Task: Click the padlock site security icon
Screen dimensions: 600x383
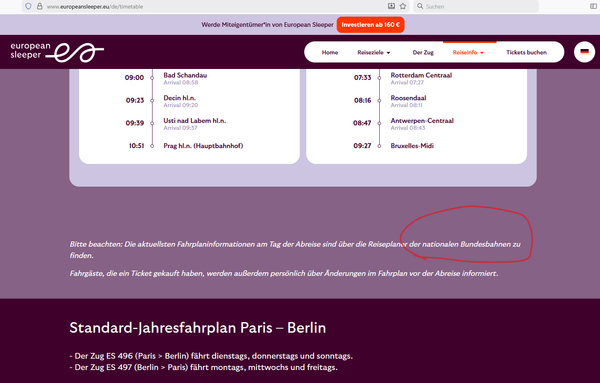Action: (x=39, y=6)
